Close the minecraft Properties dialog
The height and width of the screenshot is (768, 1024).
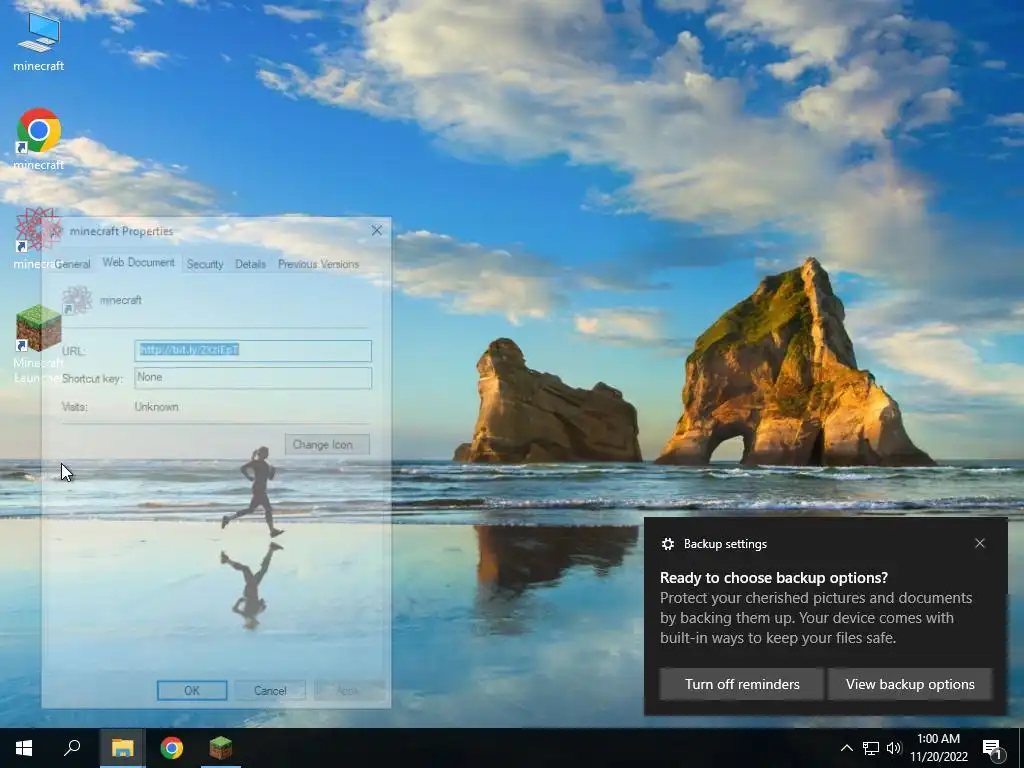click(377, 231)
